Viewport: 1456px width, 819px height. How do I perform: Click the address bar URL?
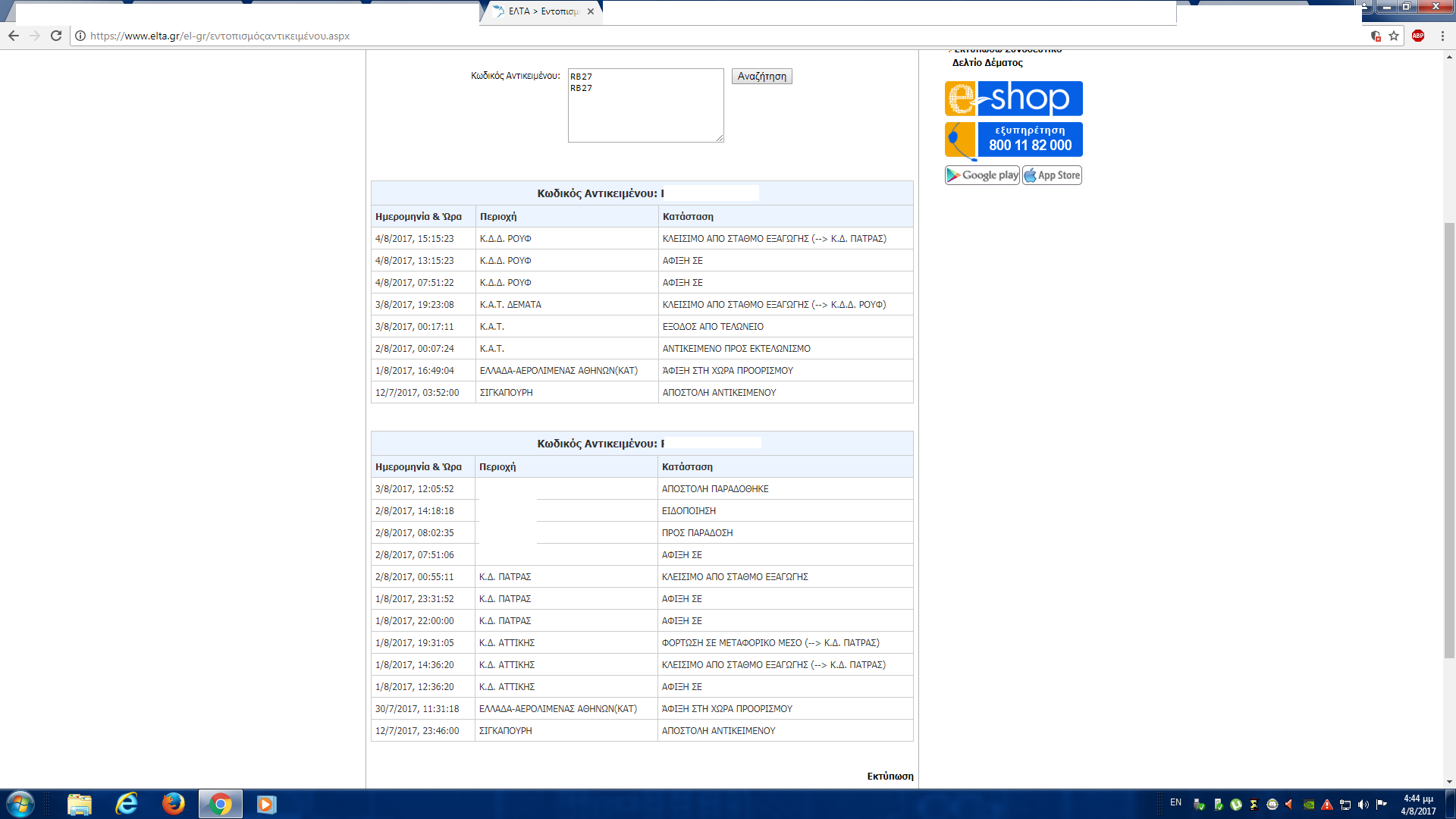tap(220, 36)
